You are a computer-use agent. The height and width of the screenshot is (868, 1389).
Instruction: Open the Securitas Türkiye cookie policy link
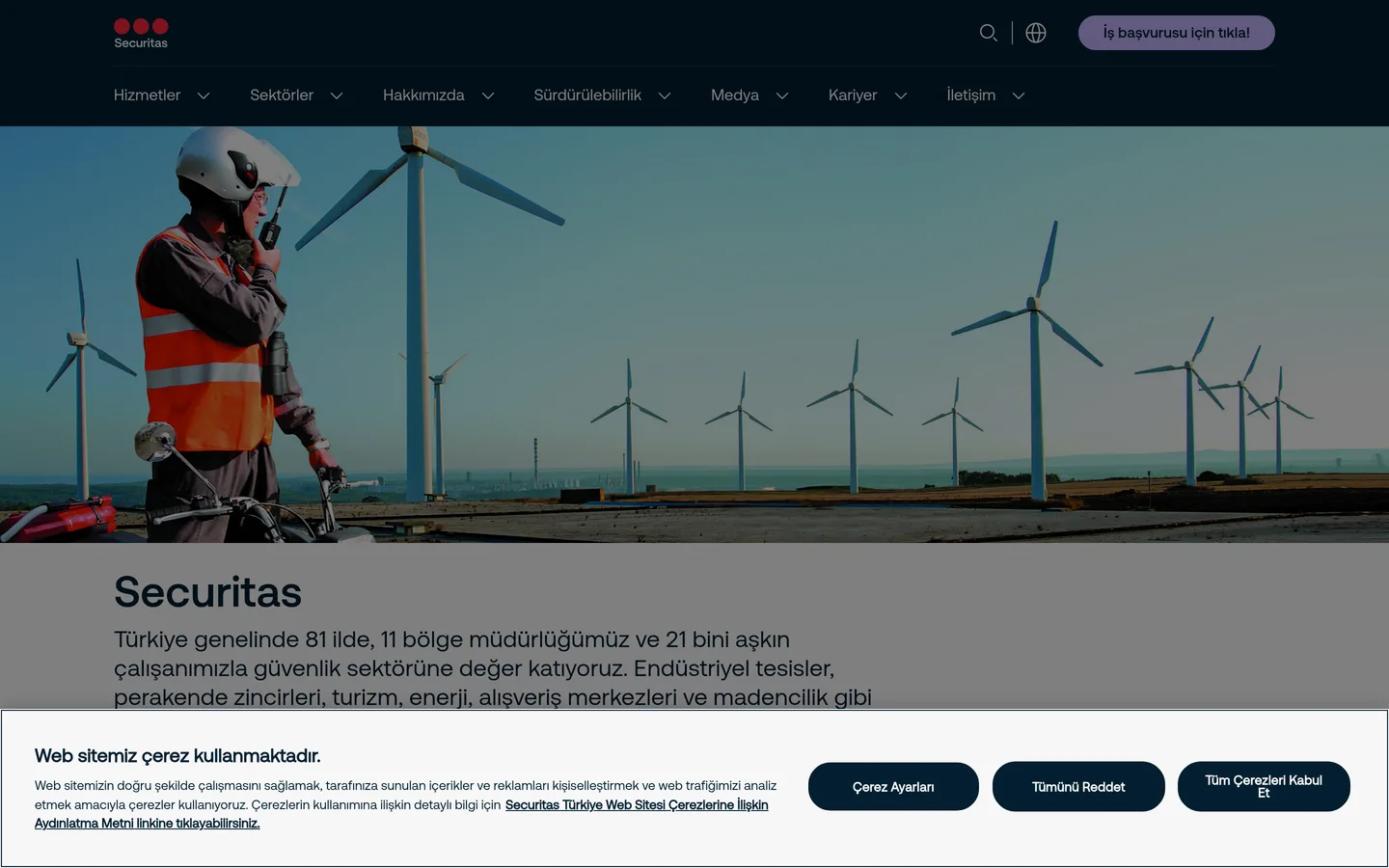(x=401, y=814)
